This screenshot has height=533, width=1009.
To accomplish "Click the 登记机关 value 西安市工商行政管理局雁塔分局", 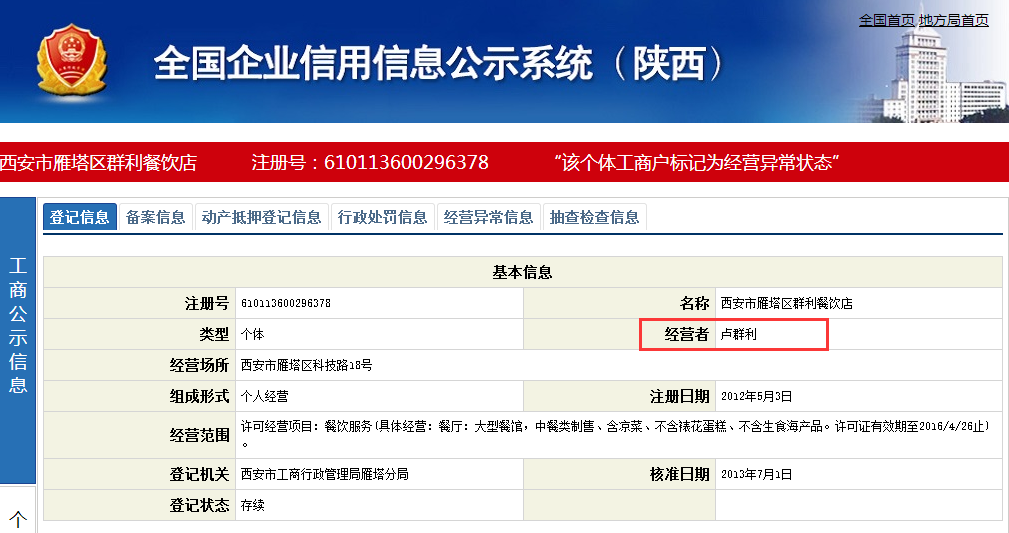I will [x=324, y=474].
